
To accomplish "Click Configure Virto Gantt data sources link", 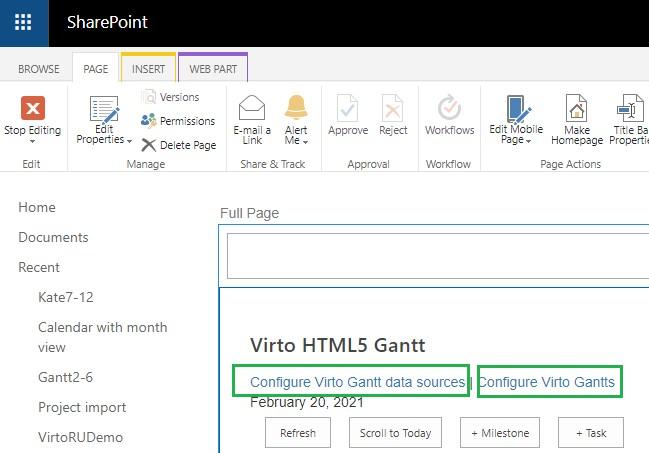I will pyautogui.click(x=358, y=382).
